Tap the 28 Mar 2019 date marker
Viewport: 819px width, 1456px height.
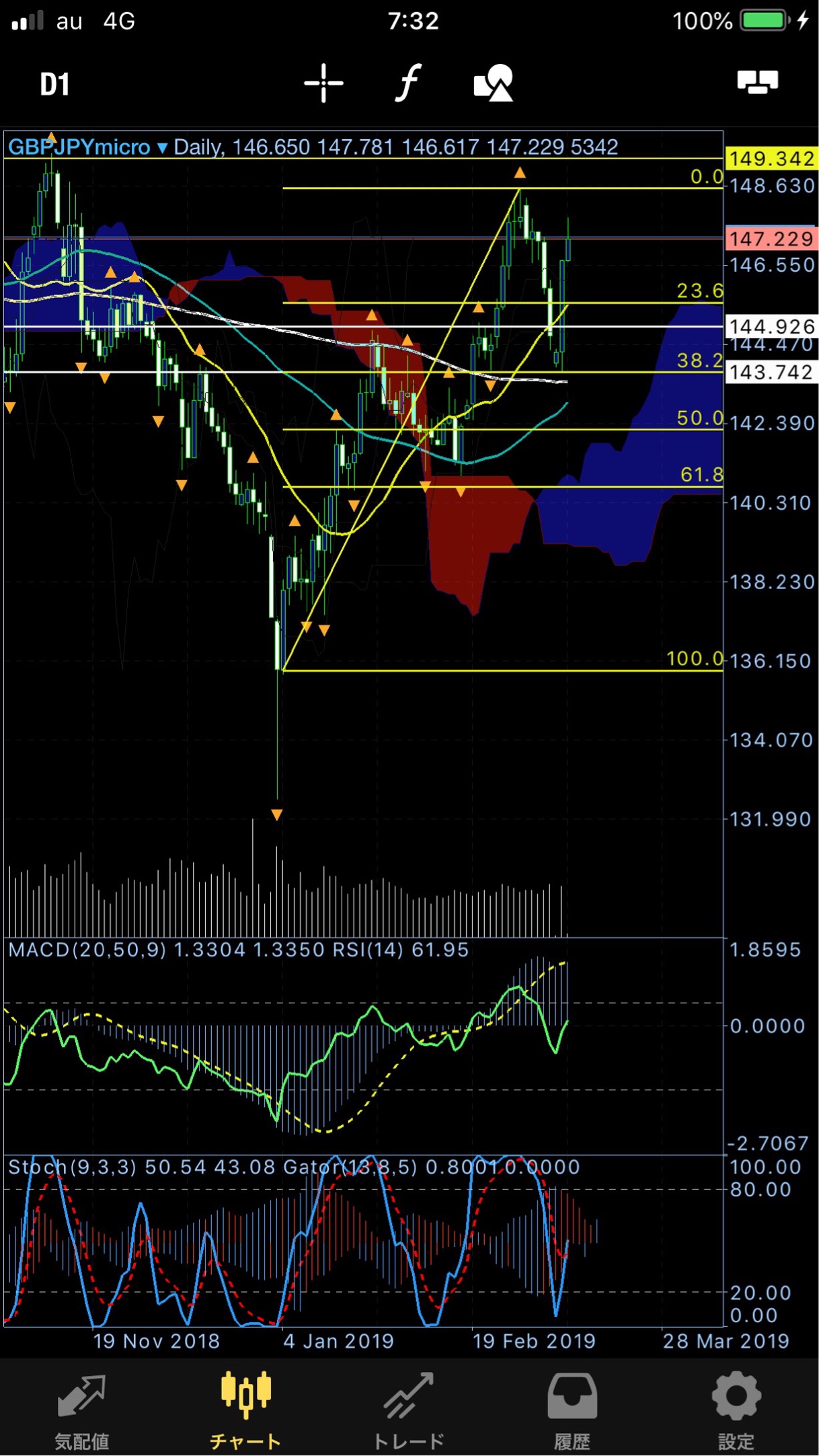pos(726,1341)
